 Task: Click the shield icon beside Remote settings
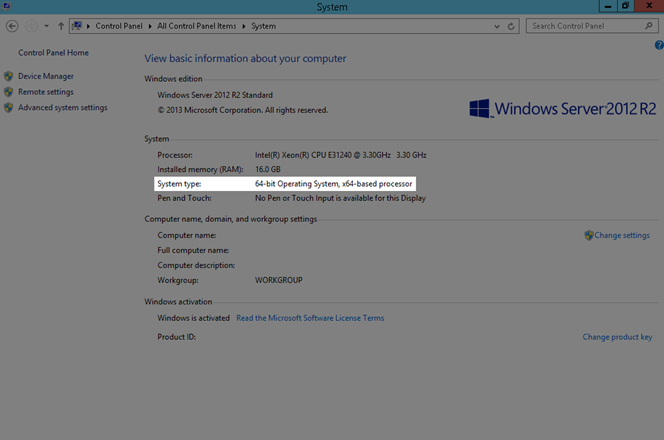pyautogui.click(x=8, y=92)
